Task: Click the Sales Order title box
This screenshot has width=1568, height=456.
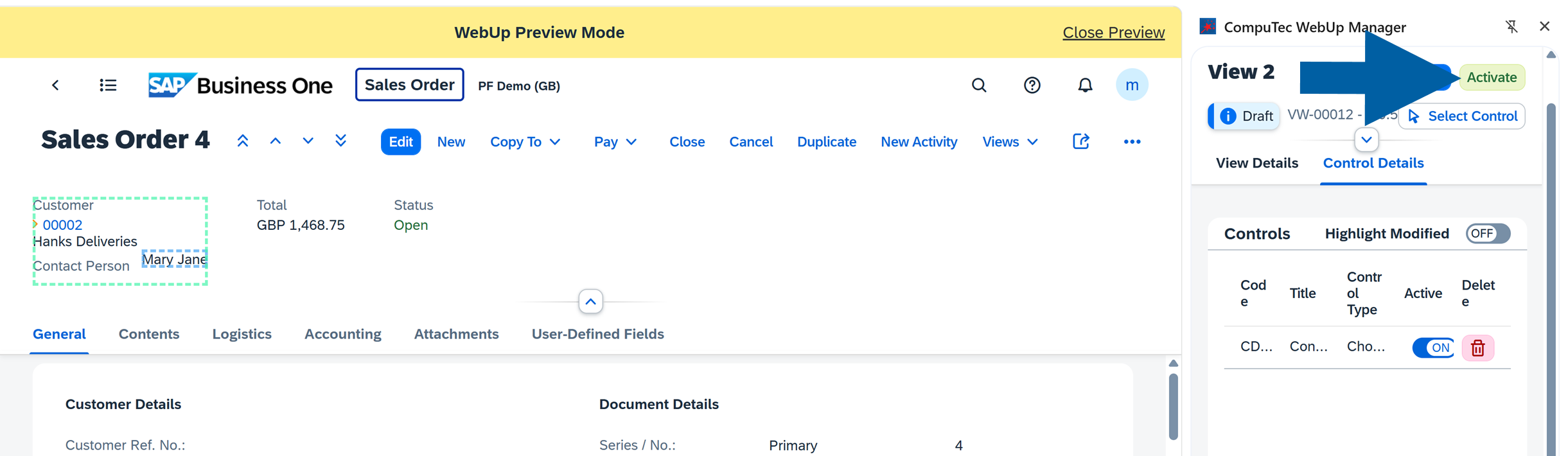Action: tap(410, 85)
